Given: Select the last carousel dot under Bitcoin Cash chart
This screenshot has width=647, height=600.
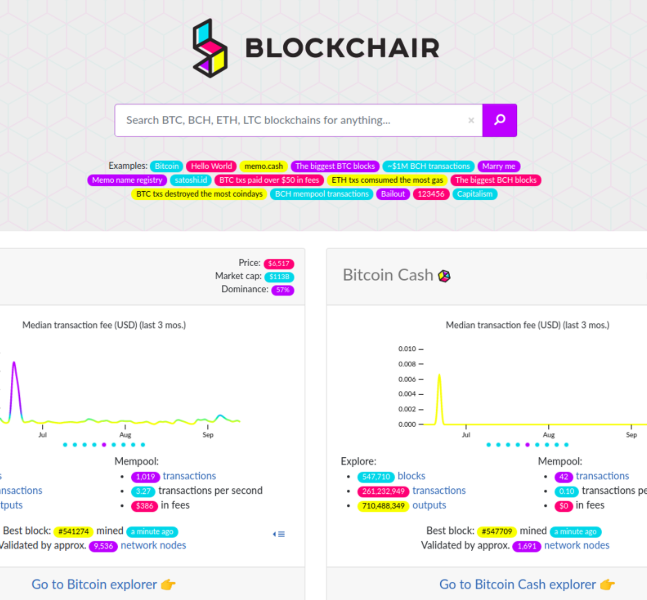Looking at the screenshot, I should (x=566, y=444).
